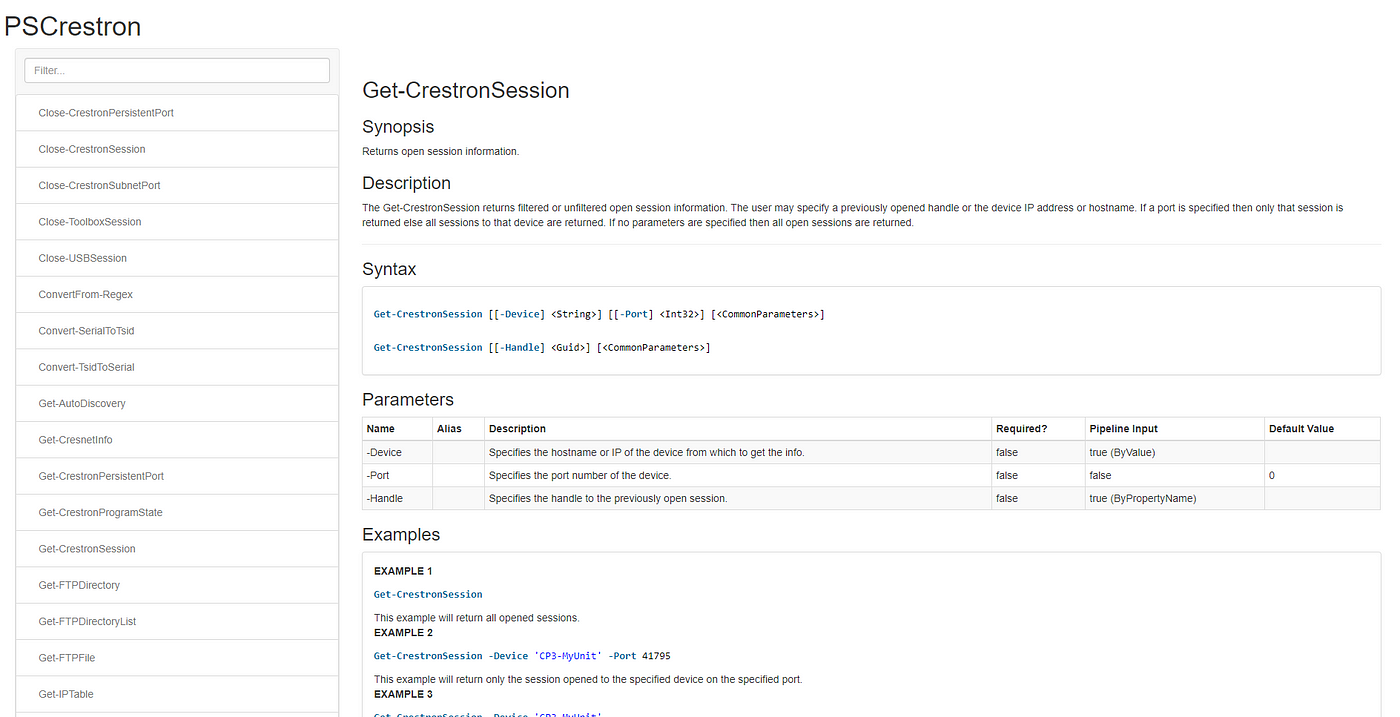Viewport: 1400px width, 717px height.
Task: Click the Examples heading
Action: point(401,534)
